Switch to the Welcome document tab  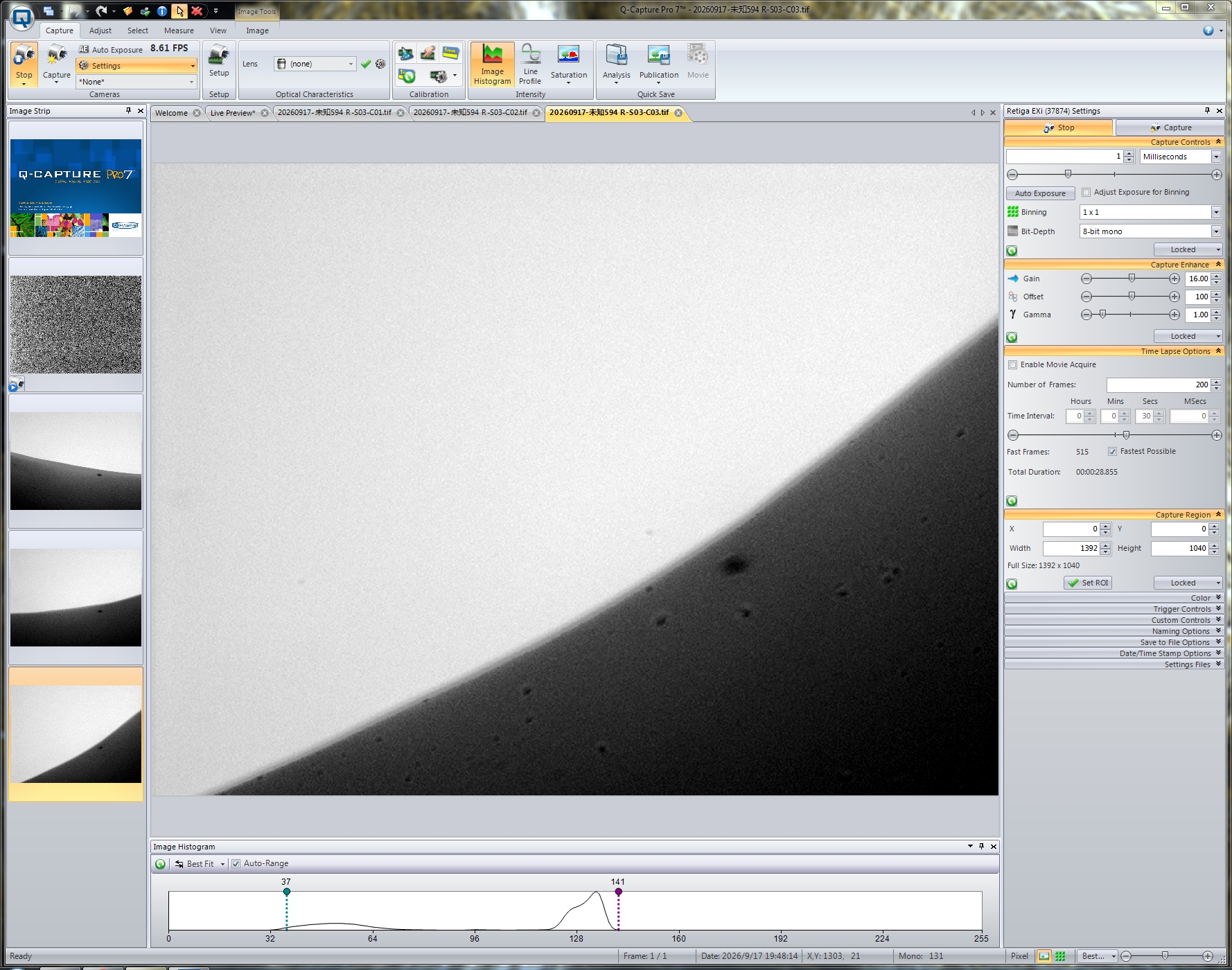(x=171, y=113)
